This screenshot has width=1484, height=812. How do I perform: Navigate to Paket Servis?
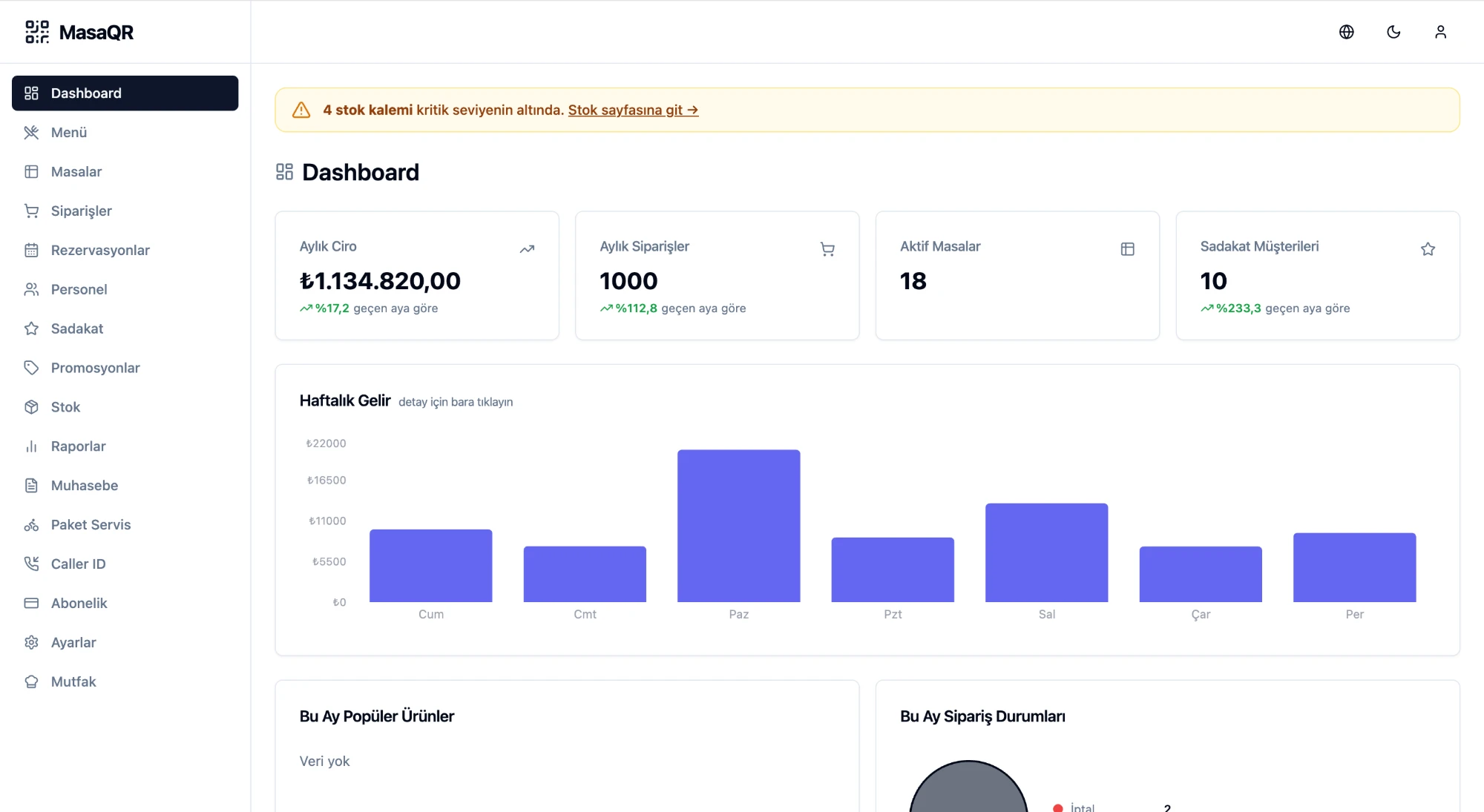pos(125,525)
